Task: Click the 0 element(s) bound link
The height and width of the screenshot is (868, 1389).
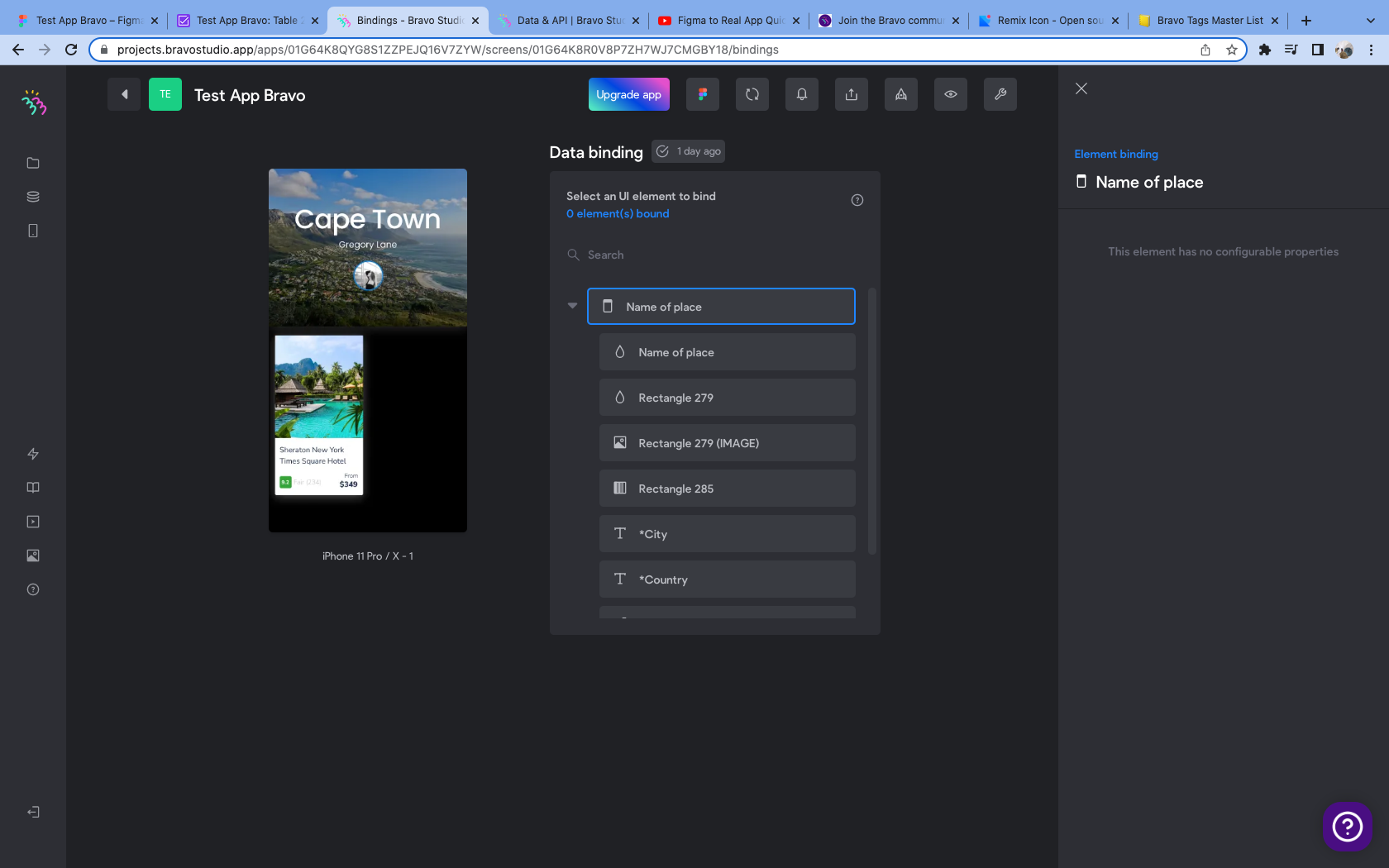Action: tap(618, 213)
